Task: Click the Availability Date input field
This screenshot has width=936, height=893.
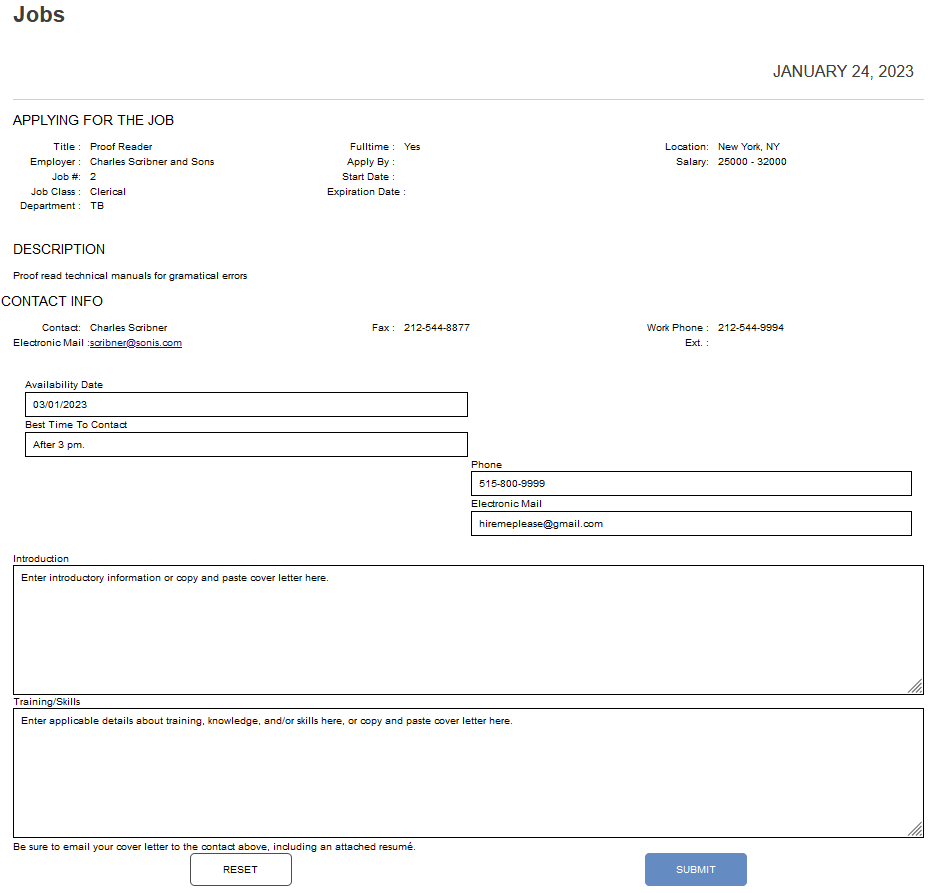Action: (x=246, y=404)
